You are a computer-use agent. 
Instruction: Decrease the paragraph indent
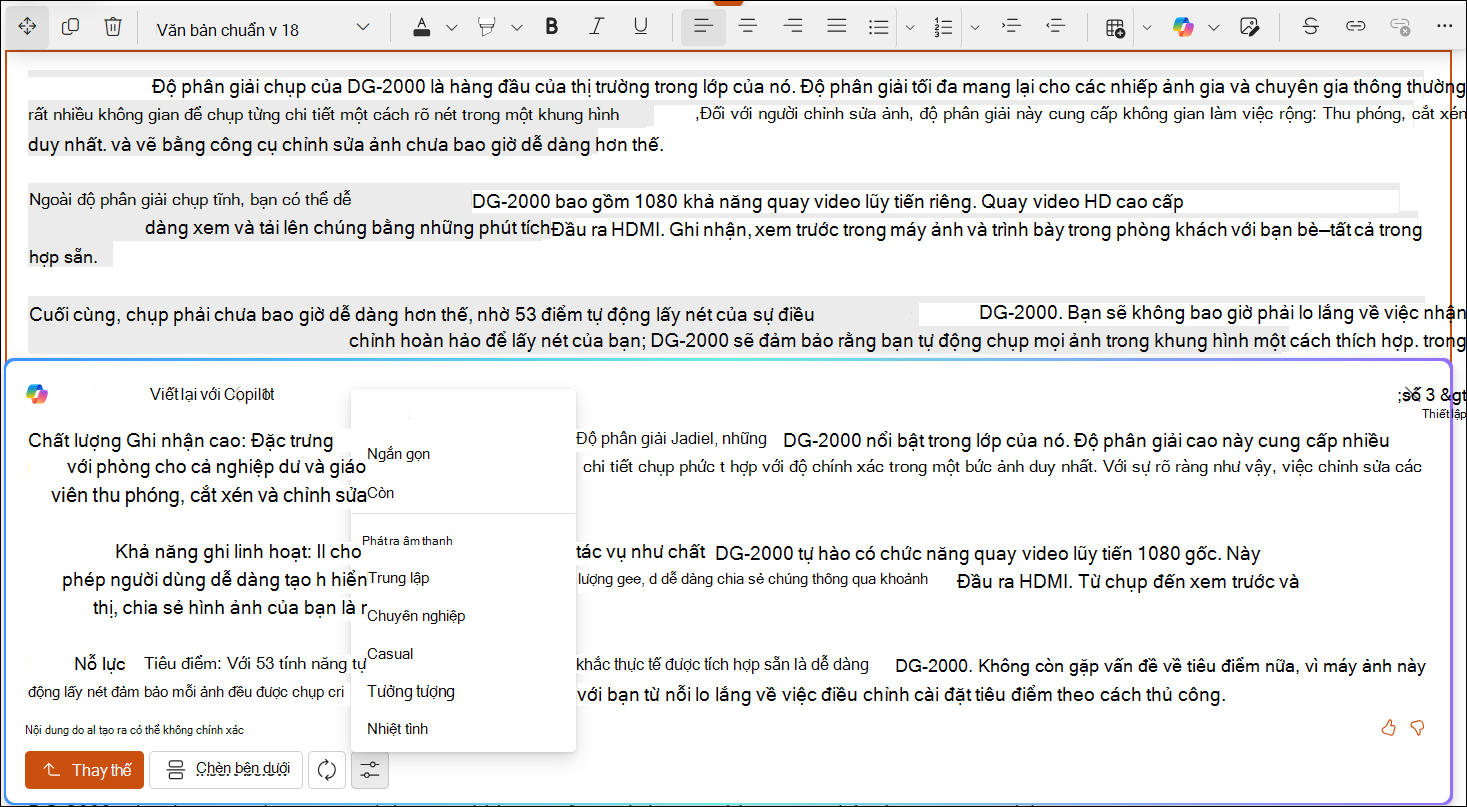coord(1054,27)
